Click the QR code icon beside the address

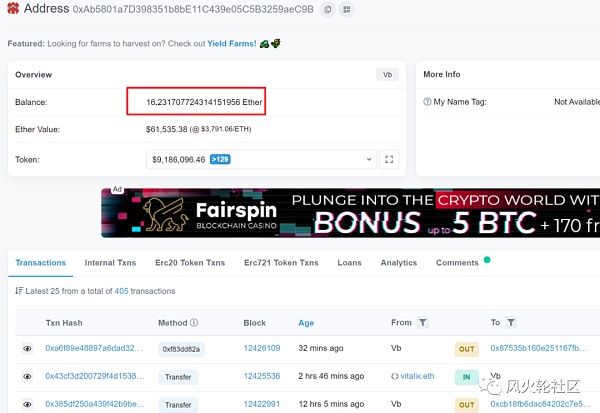(x=347, y=10)
